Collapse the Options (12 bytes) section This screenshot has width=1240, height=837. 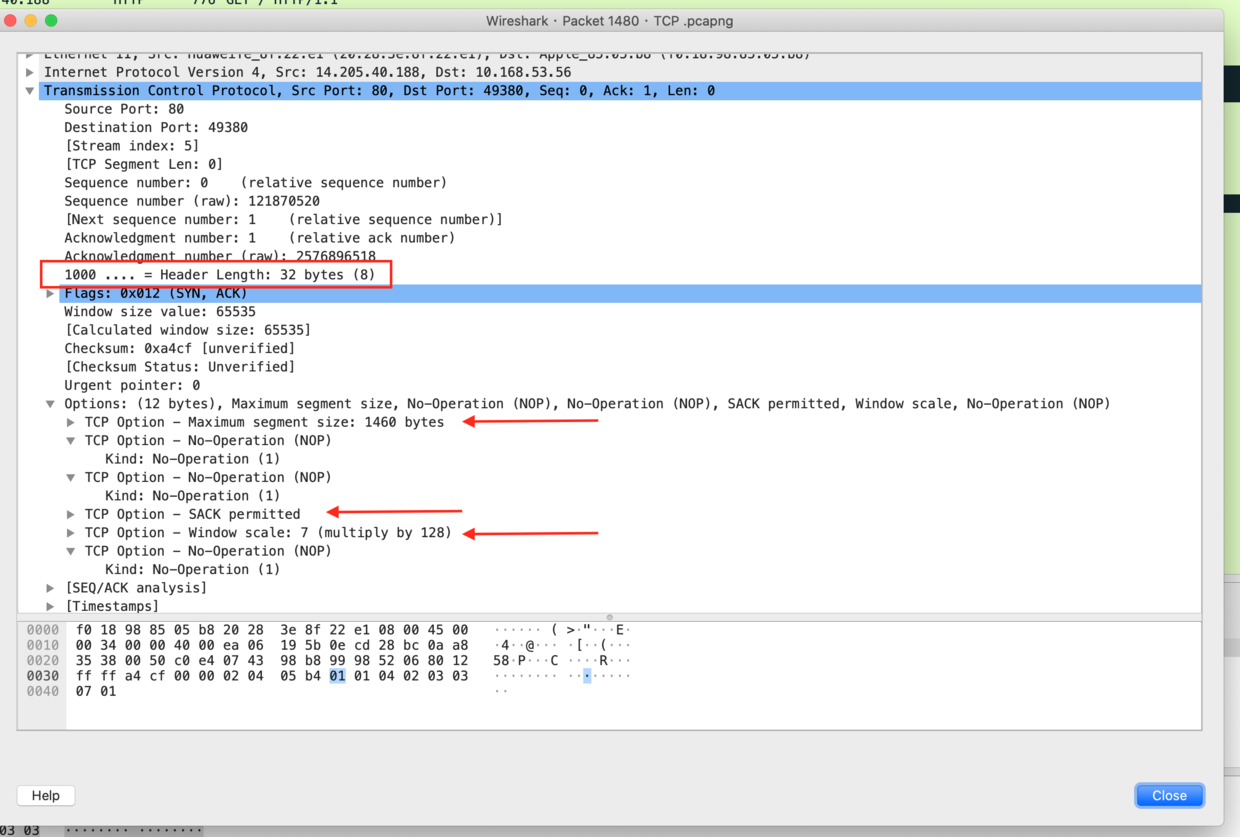tap(50, 404)
